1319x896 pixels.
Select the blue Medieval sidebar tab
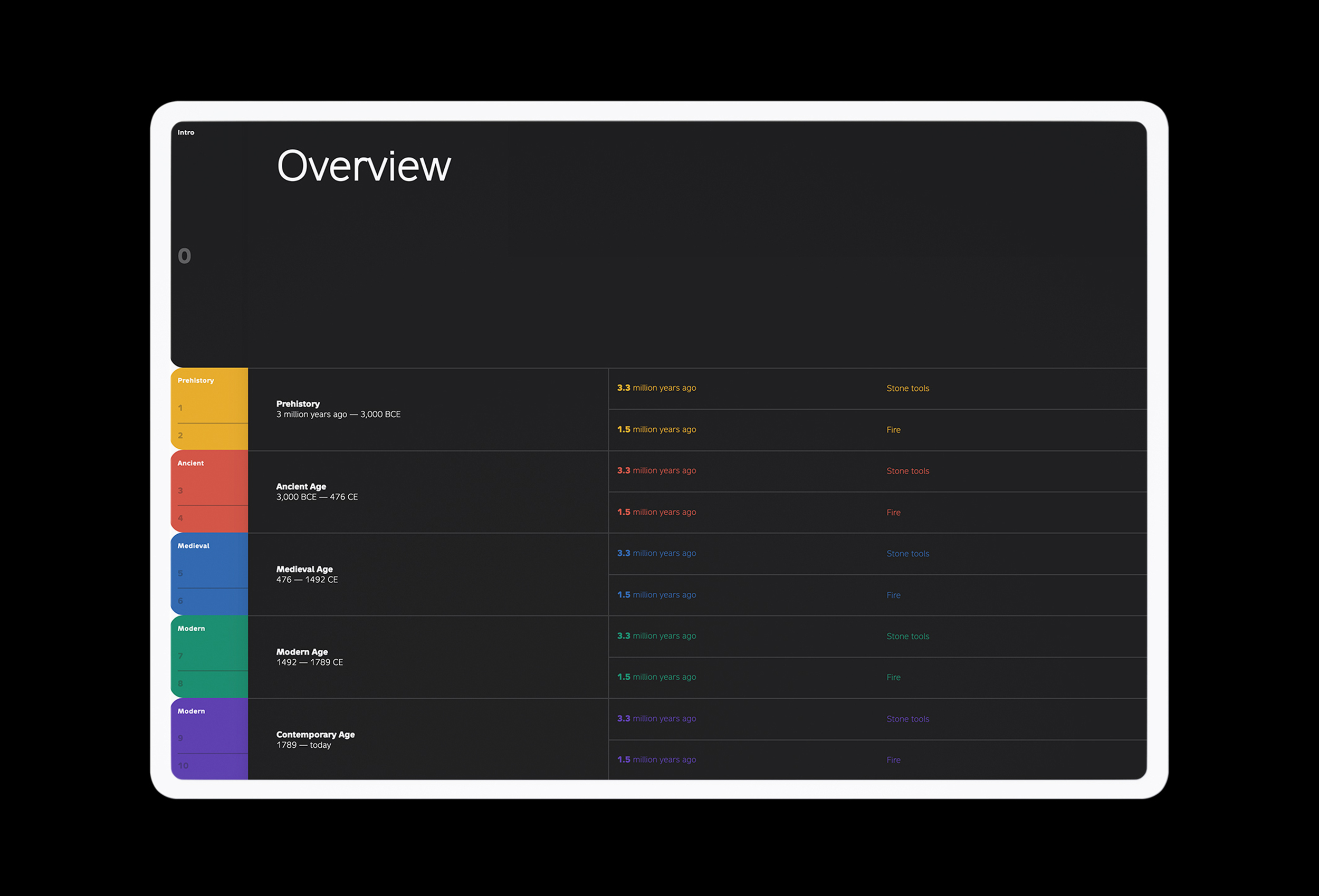click(193, 546)
